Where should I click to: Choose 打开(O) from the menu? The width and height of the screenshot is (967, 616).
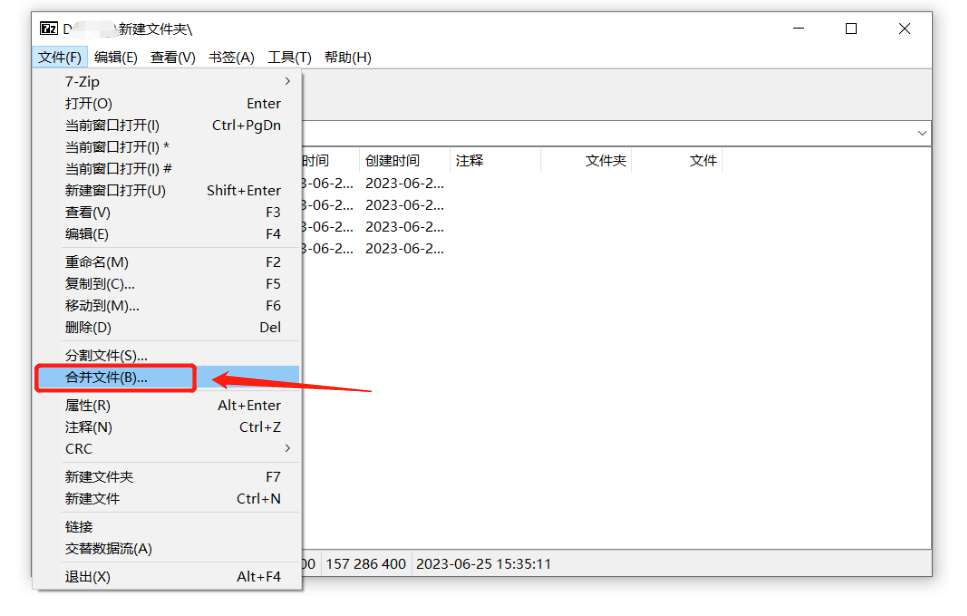coord(168,104)
